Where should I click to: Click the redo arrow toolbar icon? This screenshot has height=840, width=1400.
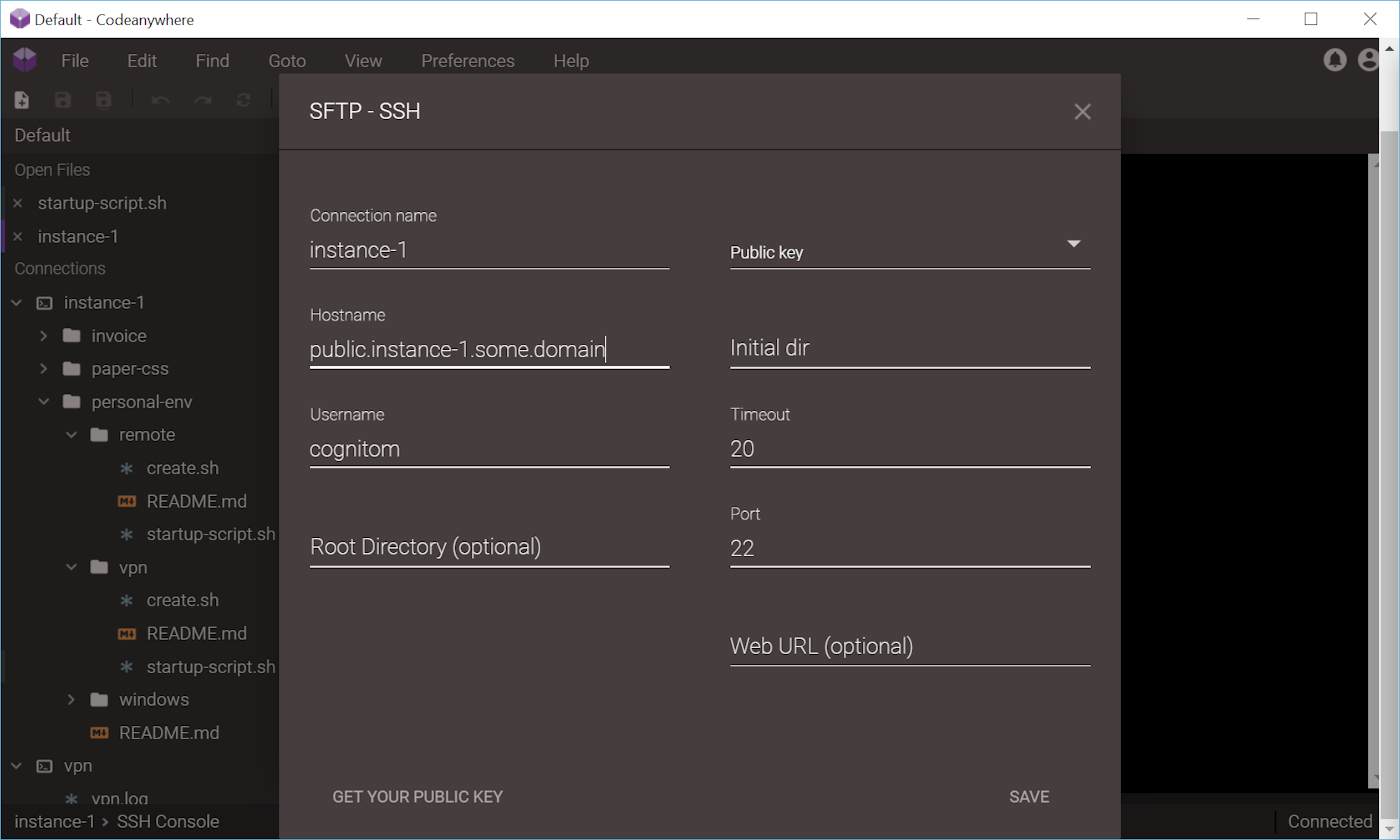coord(202,100)
